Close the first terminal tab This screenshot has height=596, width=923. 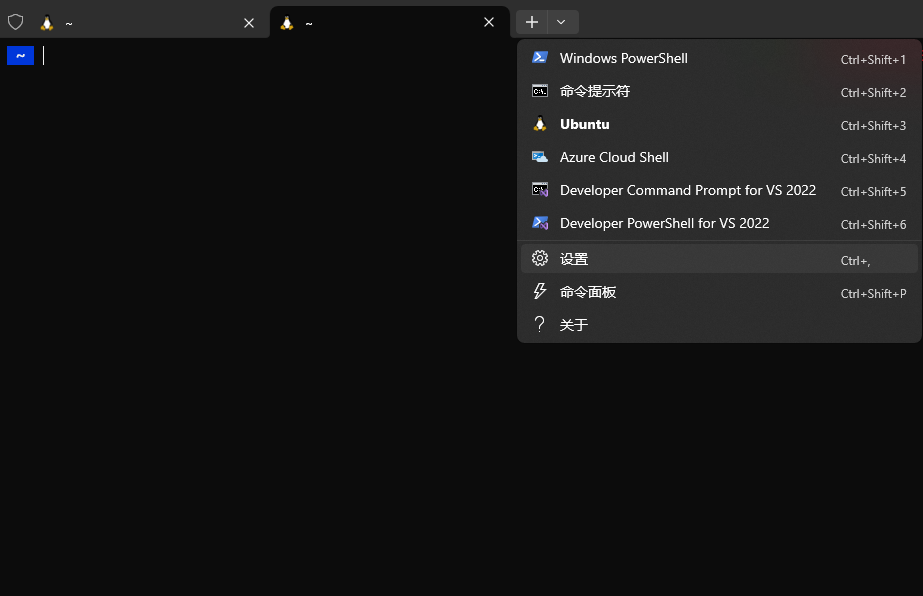tap(249, 22)
